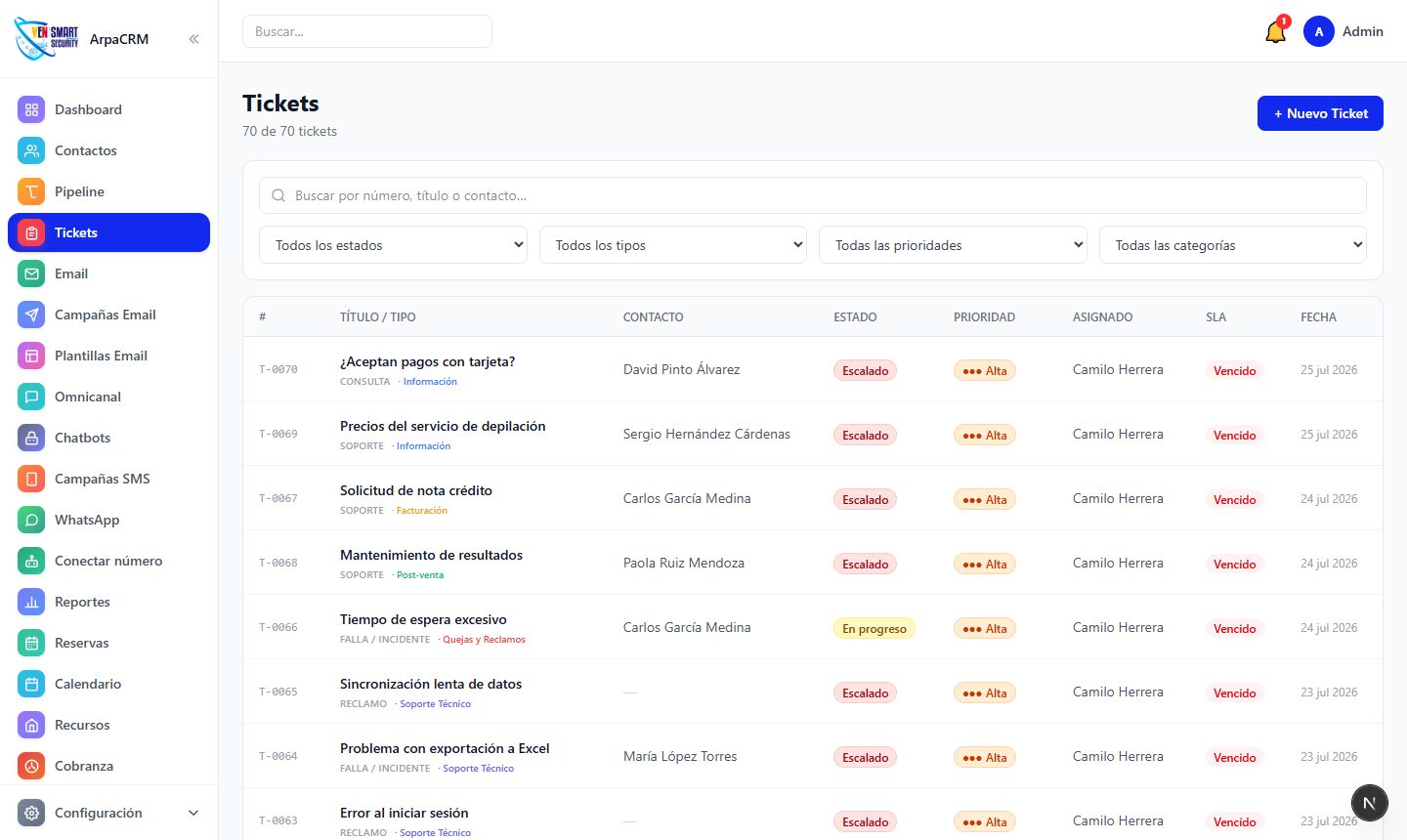Screen dimensions: 1407x840
Task: Open ticket Problema con exportación a Excel
Action: point(445,748)
